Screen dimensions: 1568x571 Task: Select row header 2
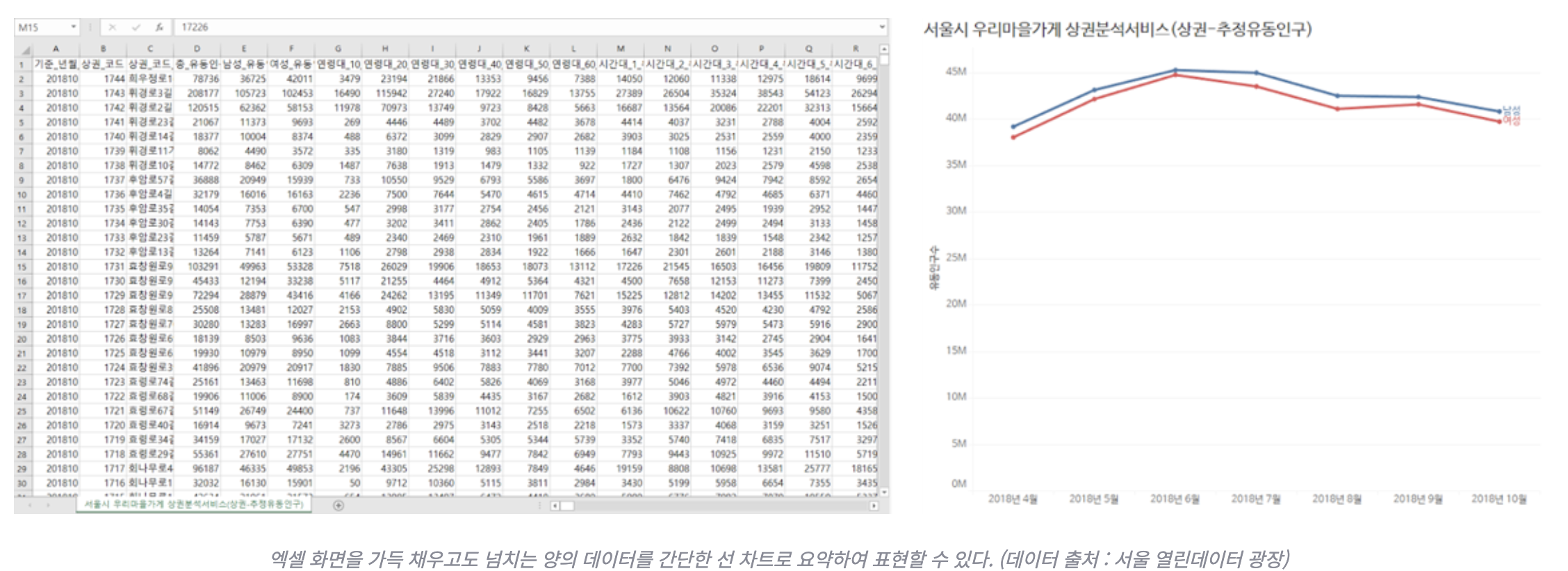(22, 79)
